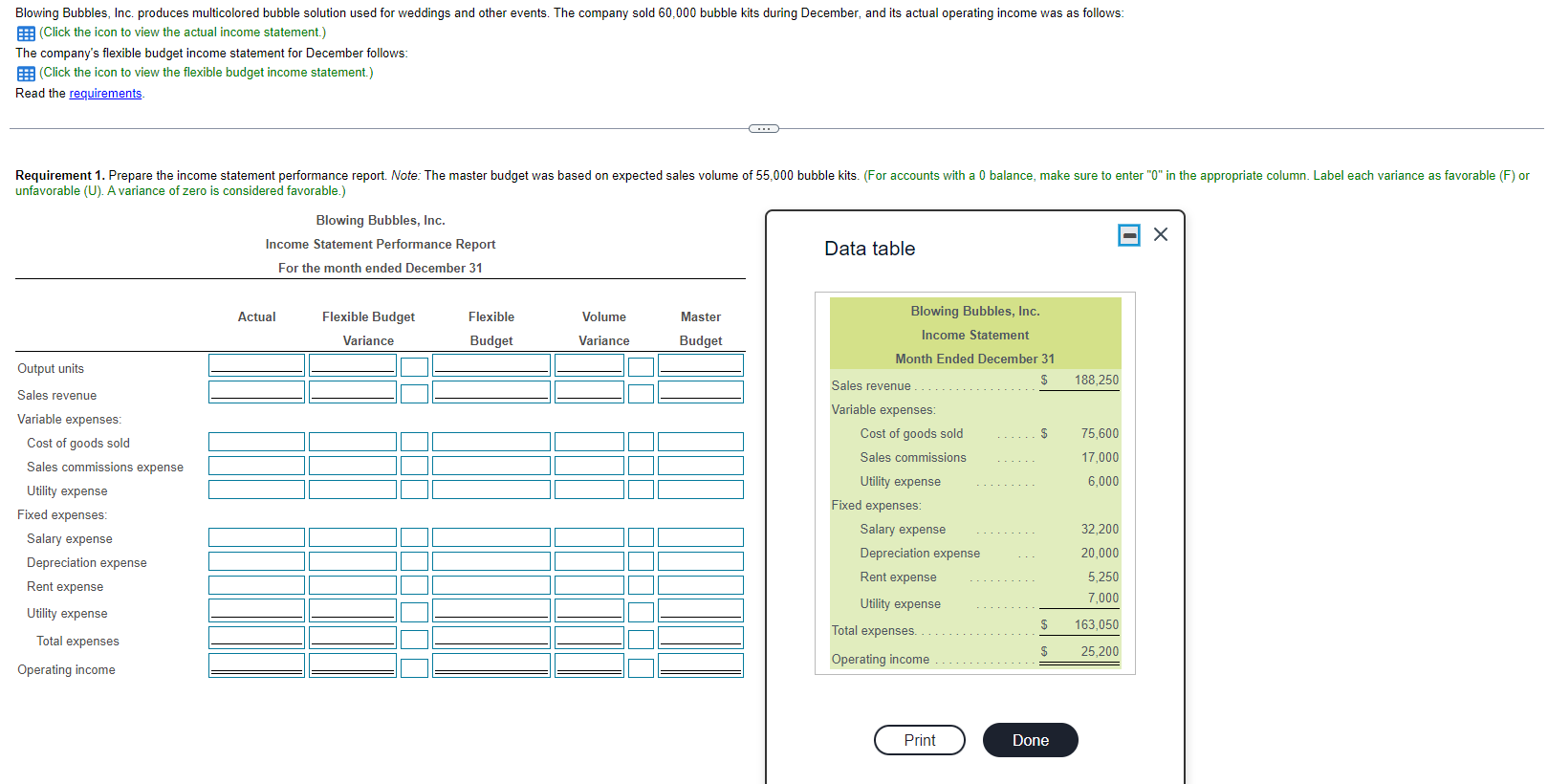This screenshot has width=1548, height=784.
Task: Select Flexible Budget Variance F/U box for Operating income
Action: [x=414, y=667]
